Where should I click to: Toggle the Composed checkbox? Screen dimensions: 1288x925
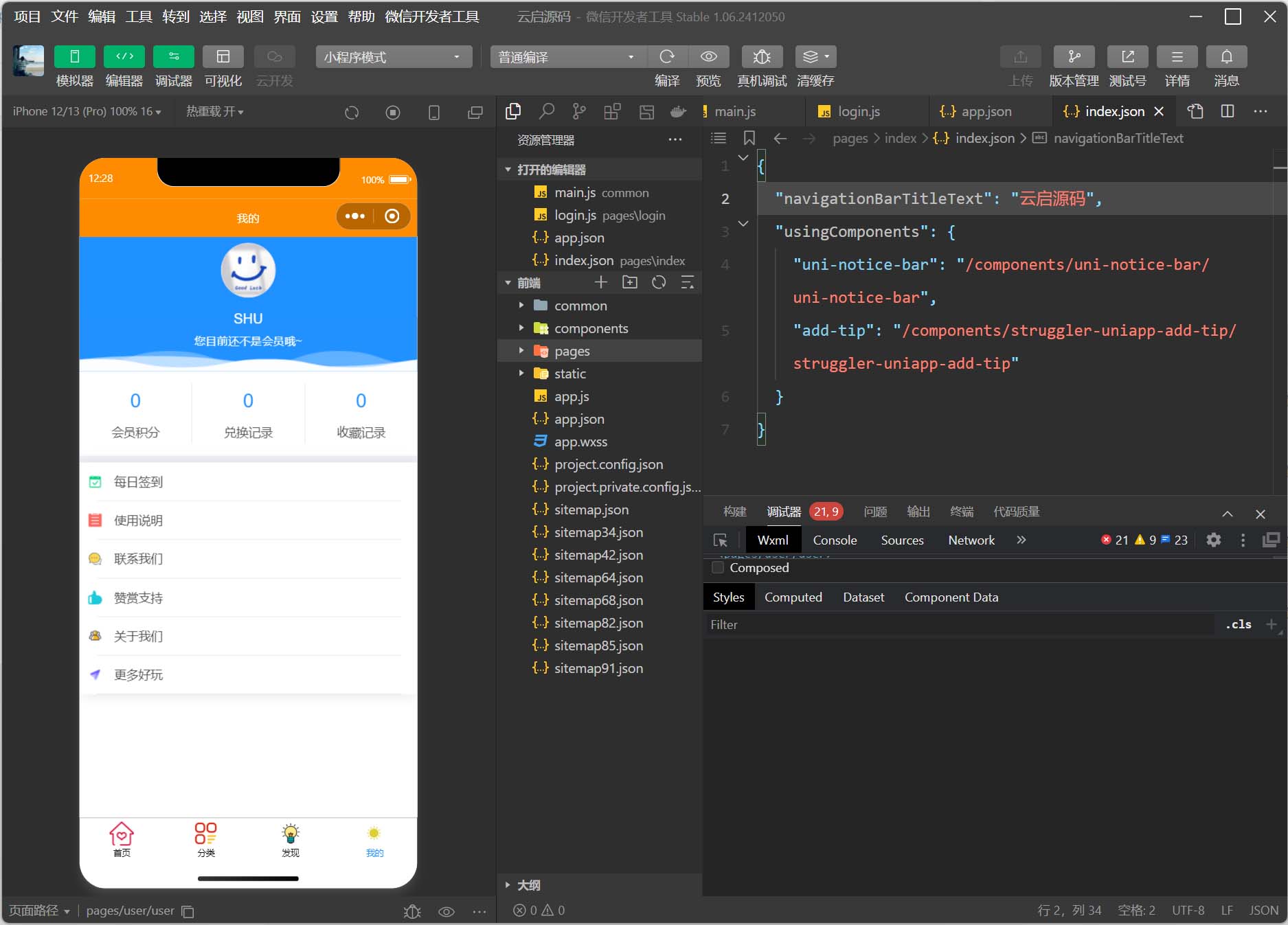tap(718, 568)
